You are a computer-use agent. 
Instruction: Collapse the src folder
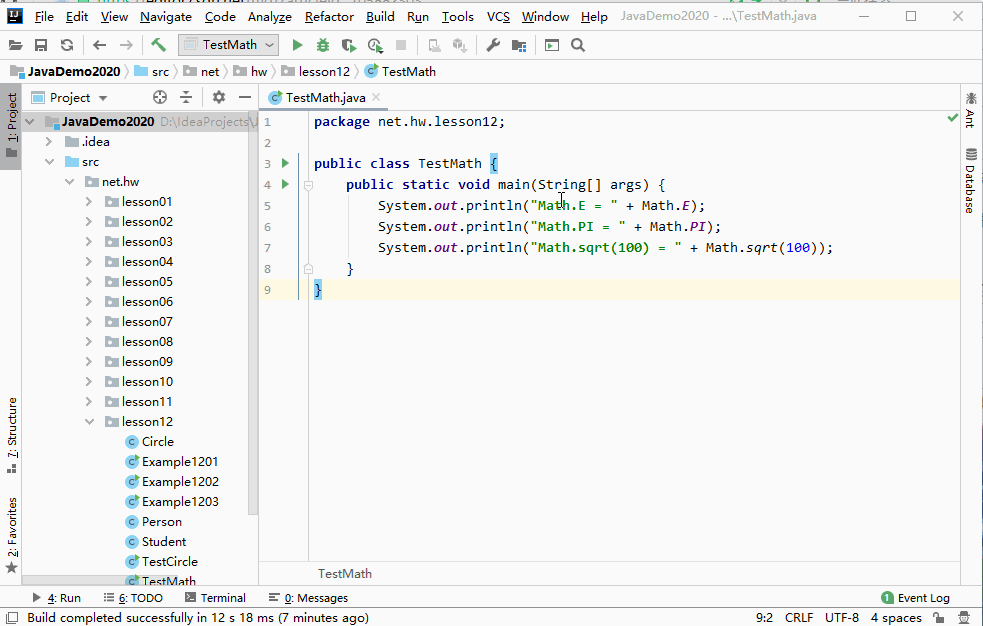49,162
